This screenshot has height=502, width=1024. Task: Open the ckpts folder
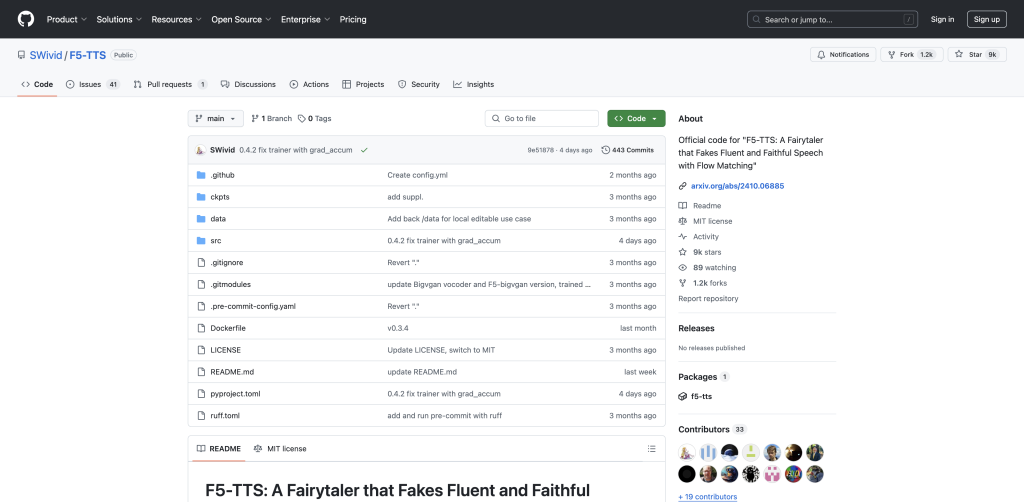(x=219, y=197)
